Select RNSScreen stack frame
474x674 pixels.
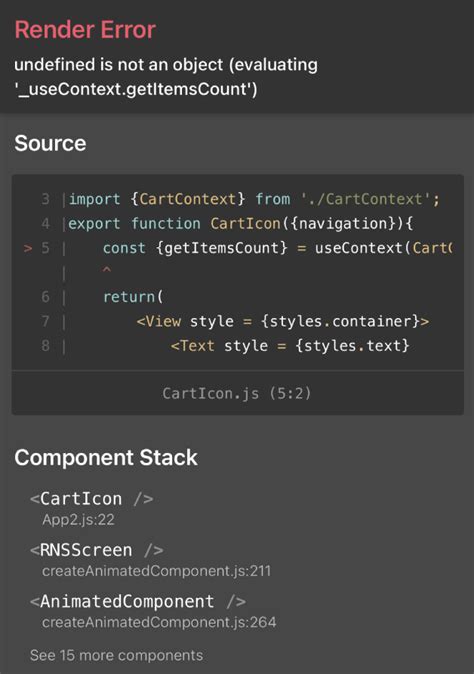pyautogui.click(x=97, y=550)
